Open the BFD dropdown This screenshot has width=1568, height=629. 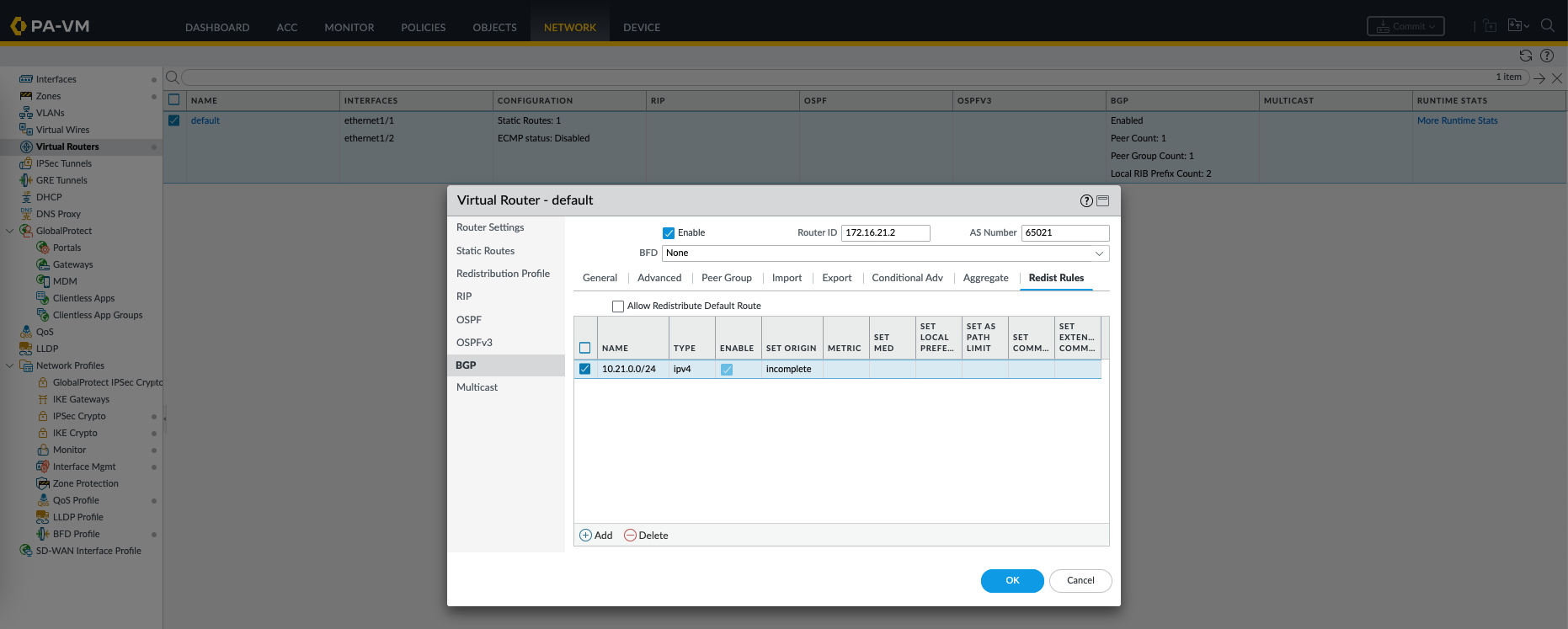point(885,253)
